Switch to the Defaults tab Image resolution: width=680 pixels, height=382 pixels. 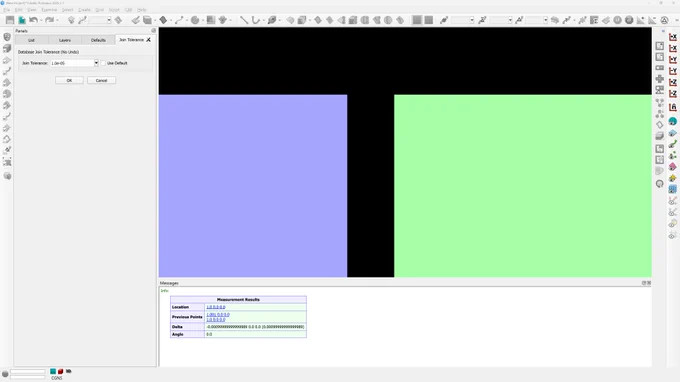[x=98, y=40]
